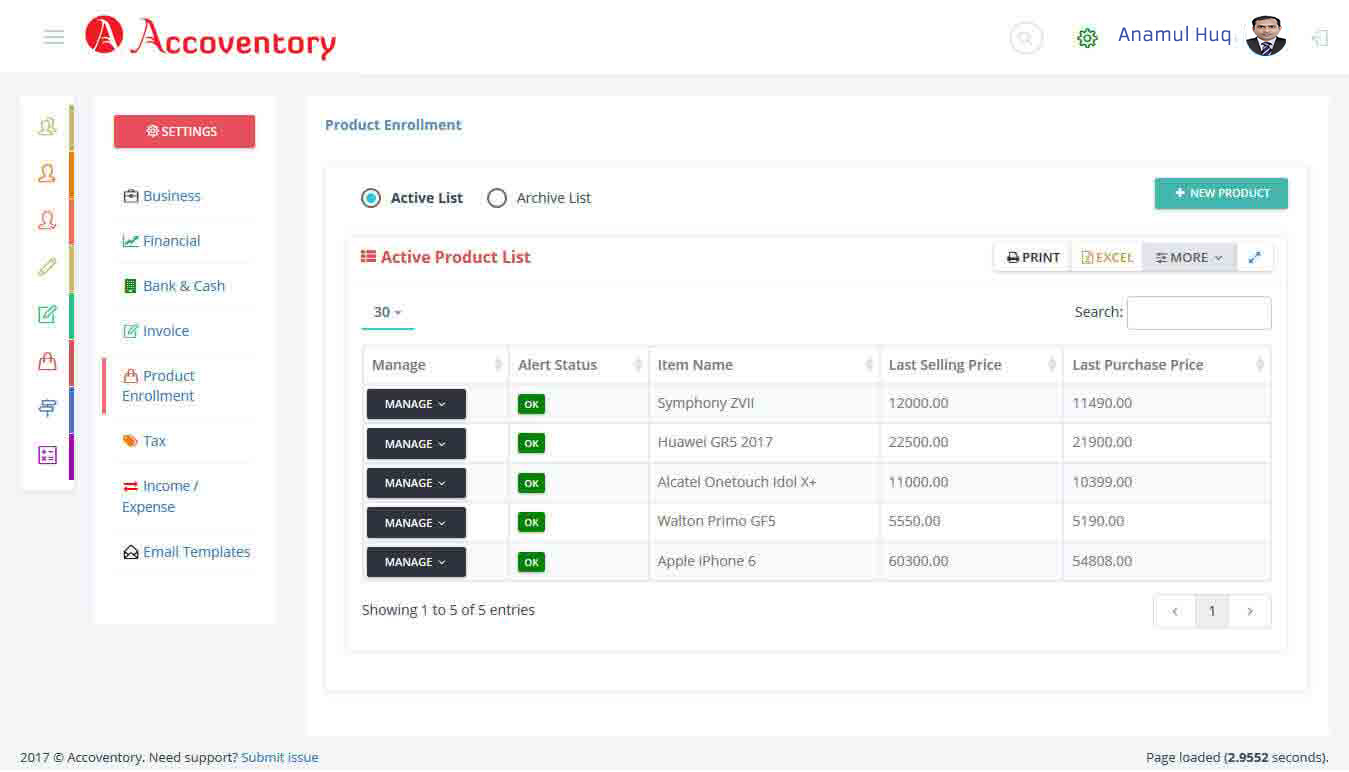
Task: Click the user avatar photo
Action: pyautogui.click(x=1266, y=36)
